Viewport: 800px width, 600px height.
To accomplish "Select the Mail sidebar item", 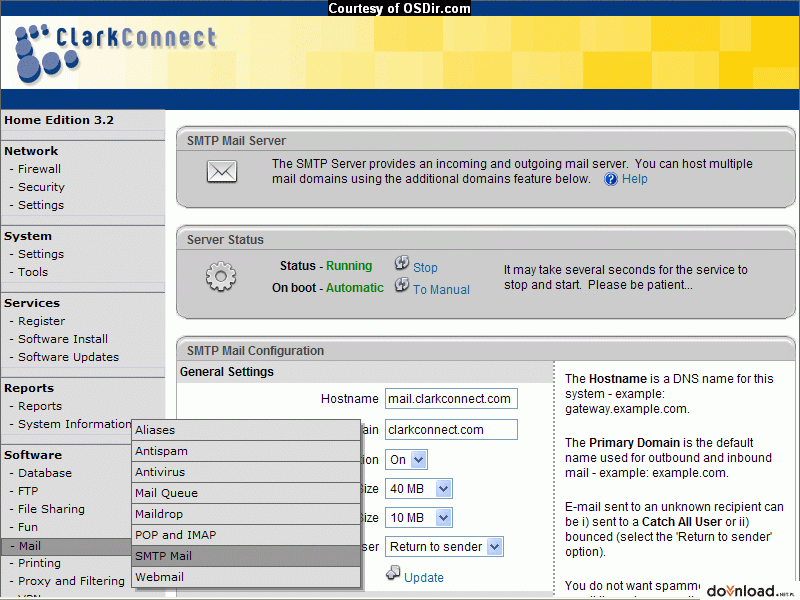I will [x=66, y=546].
